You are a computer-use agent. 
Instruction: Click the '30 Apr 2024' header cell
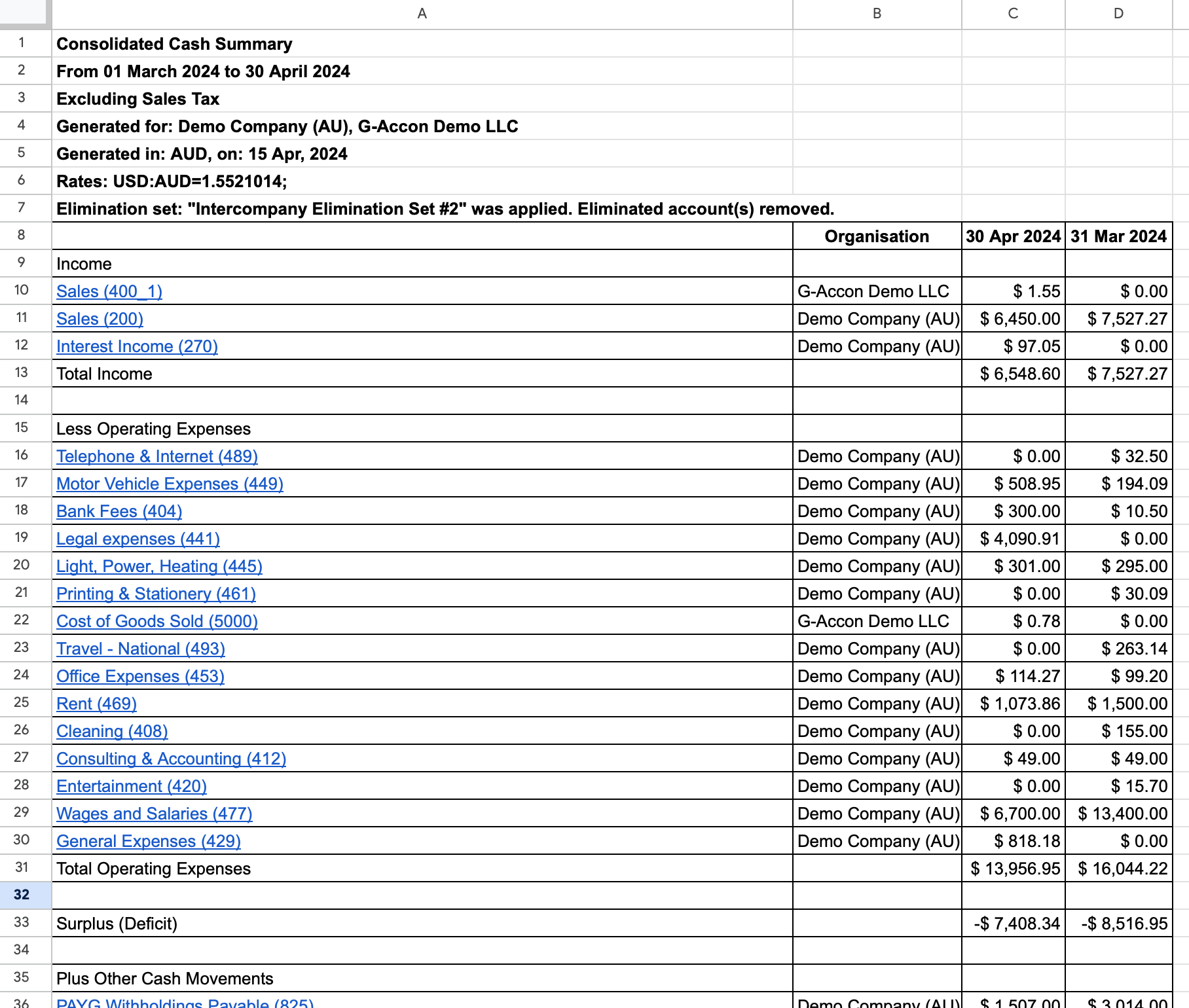pyautogui.click(x=1014, y=236)
